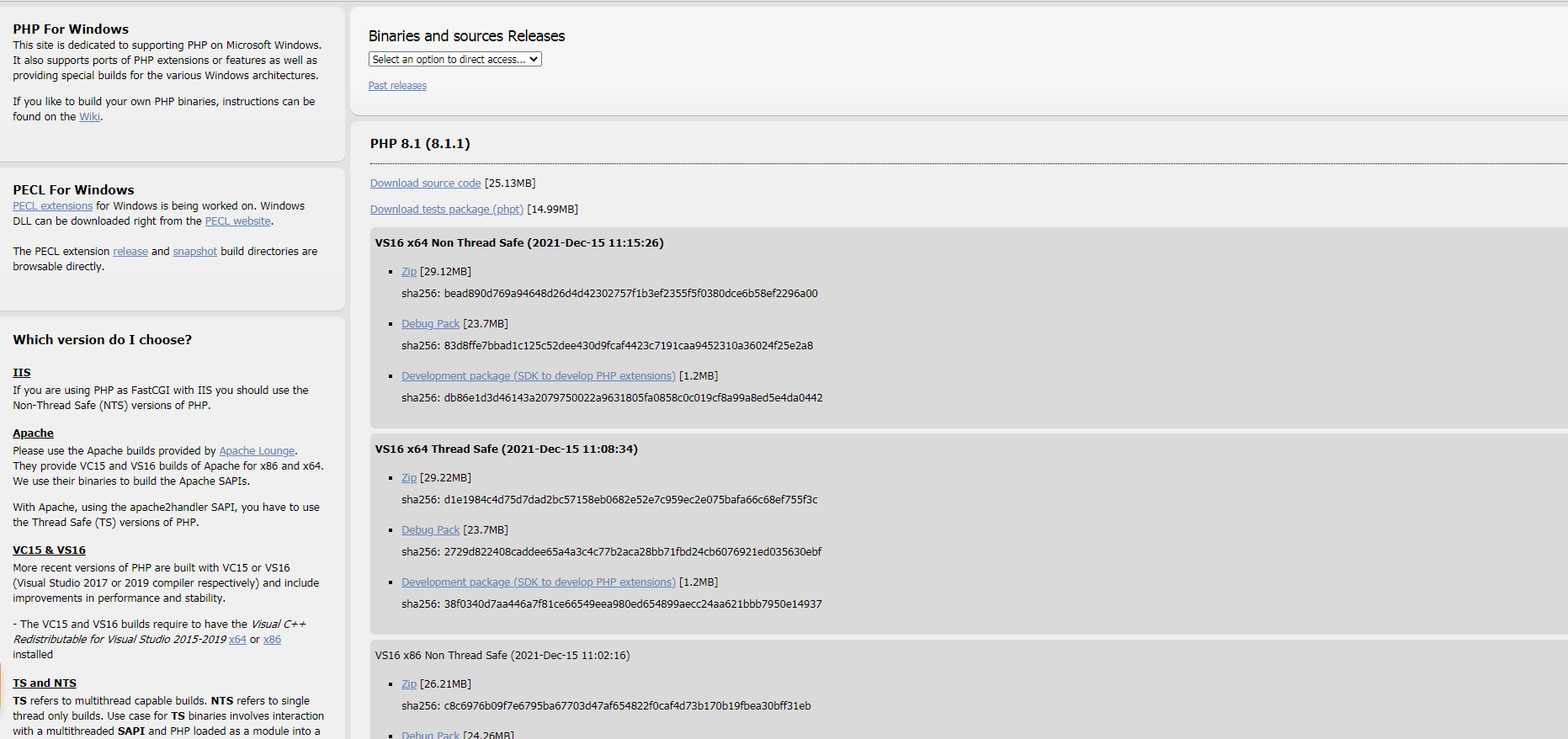Screen dimensions: 1568x739
Task: Open the Past releases link
Action: click(x=397, y=86)
